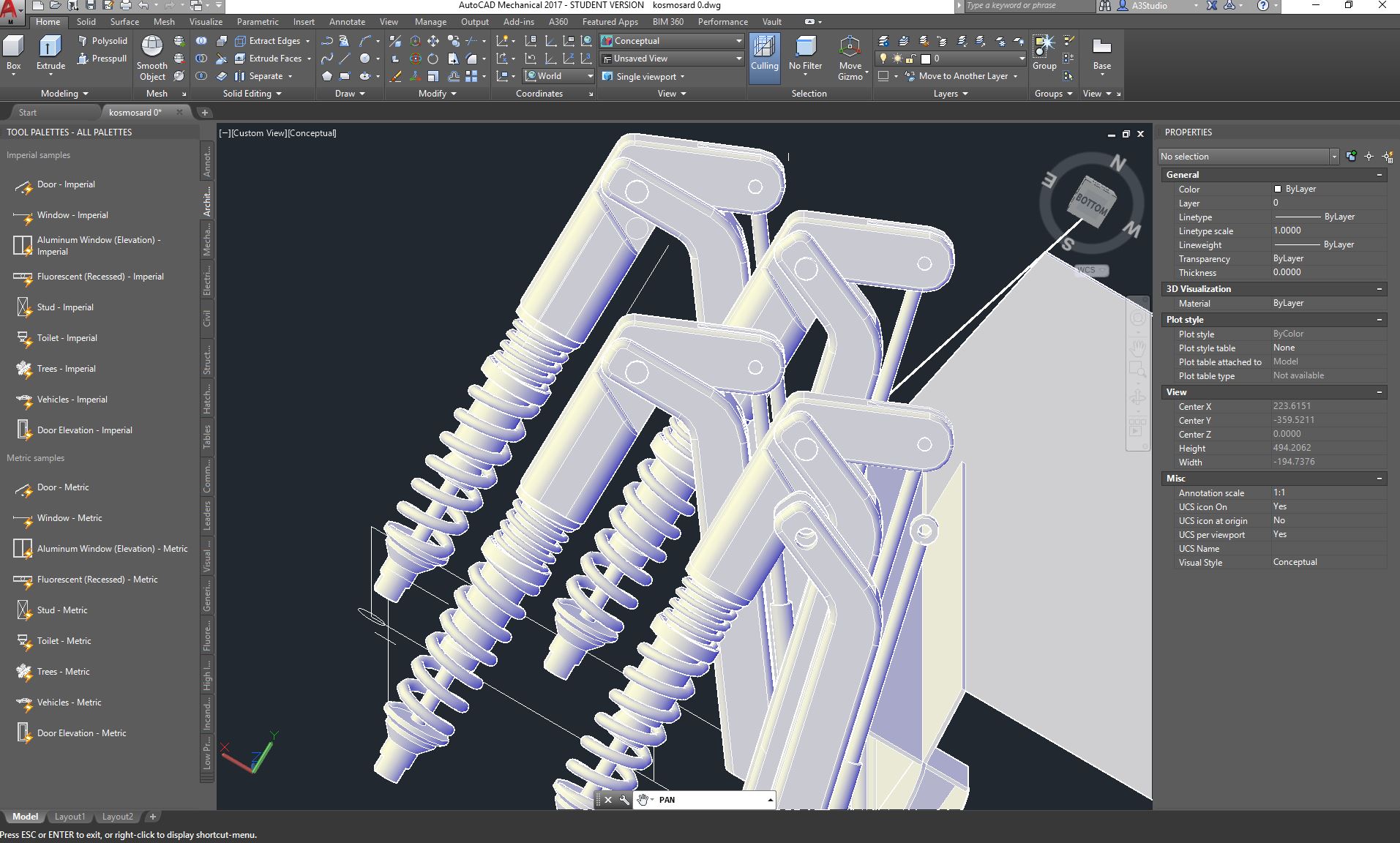
Task: Open the Visualize ribbon tab
Action: coord(206,22)
